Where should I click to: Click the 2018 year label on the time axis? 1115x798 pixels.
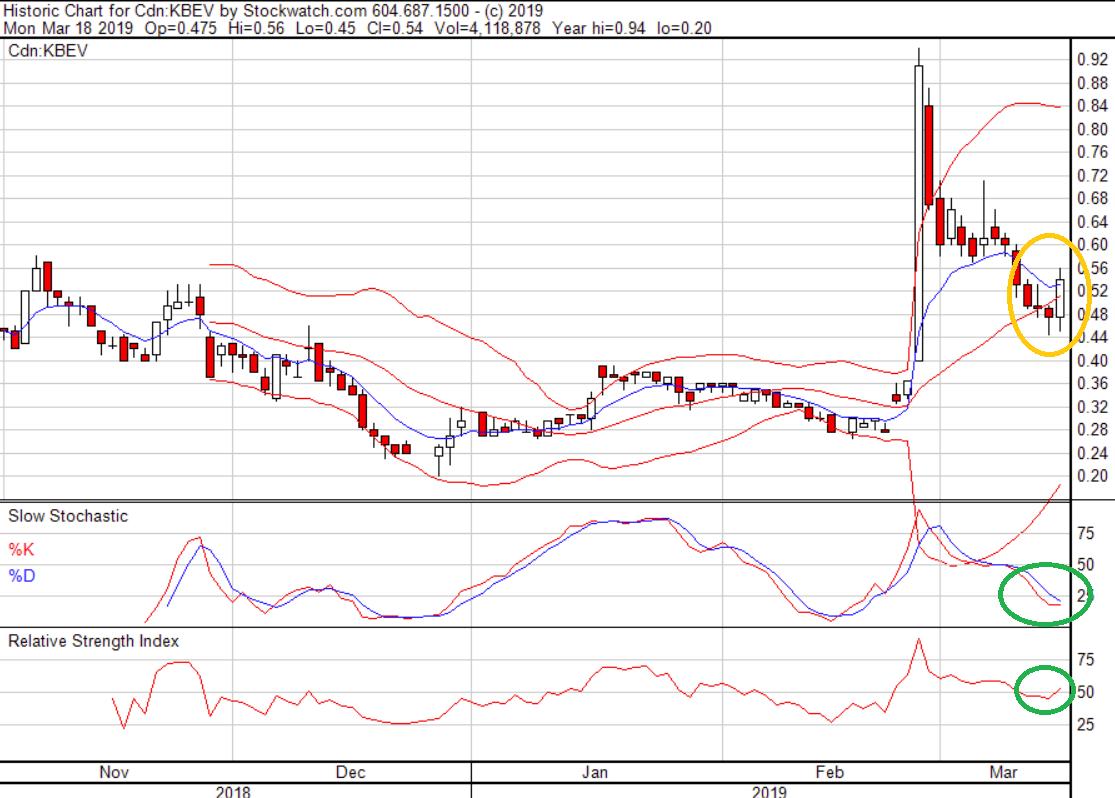tap(233, 791)
